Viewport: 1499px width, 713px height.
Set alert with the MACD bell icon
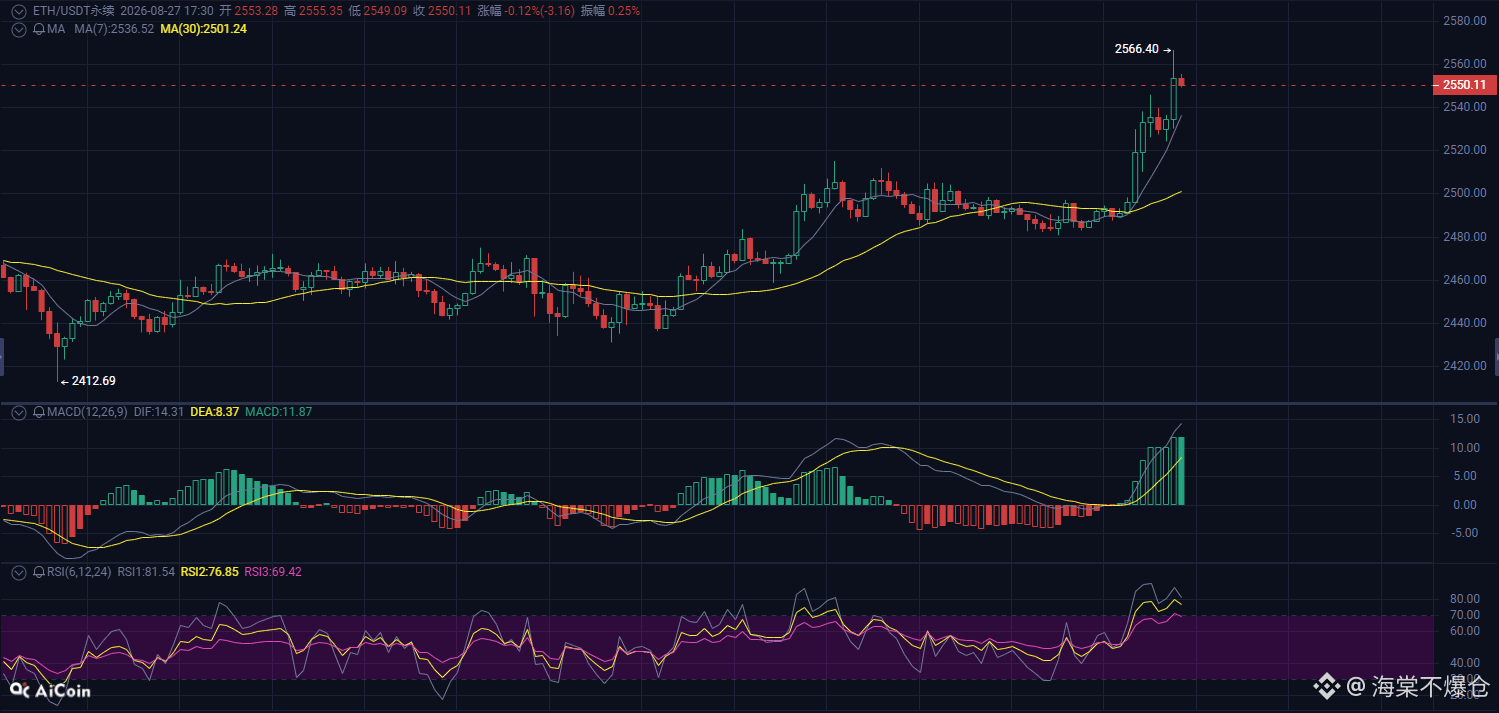pos(38,412)
